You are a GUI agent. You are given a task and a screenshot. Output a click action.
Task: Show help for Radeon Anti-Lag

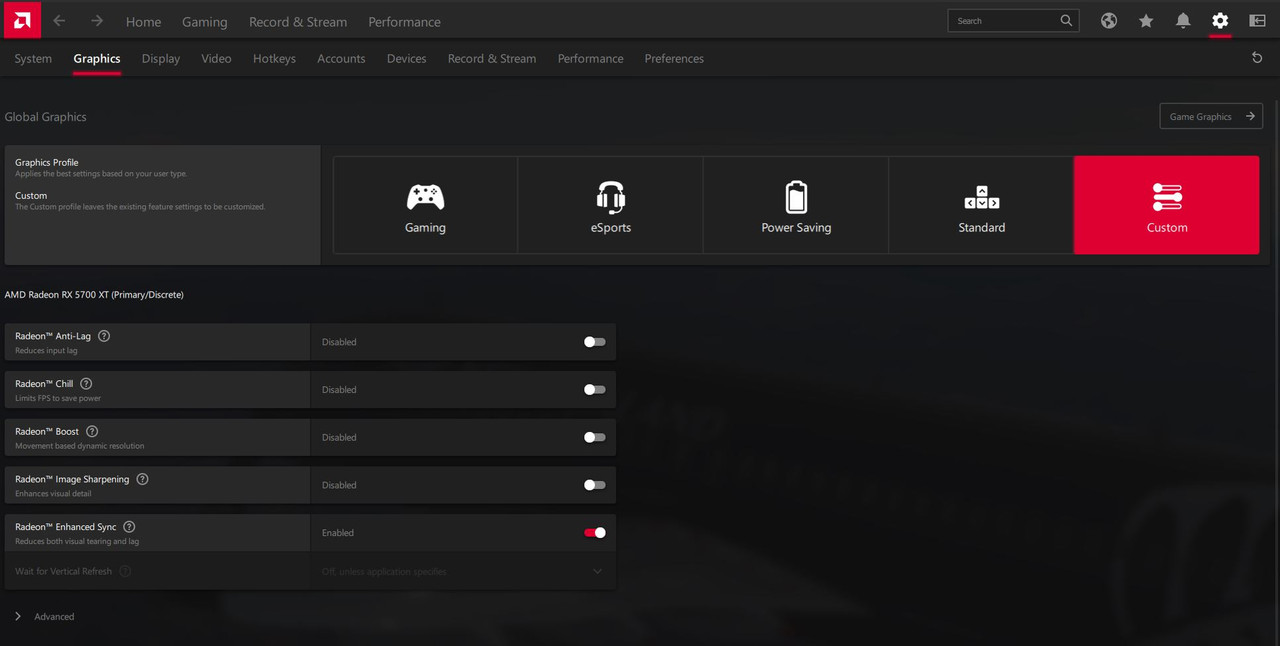pyautogui.click(x=104, y=336)
